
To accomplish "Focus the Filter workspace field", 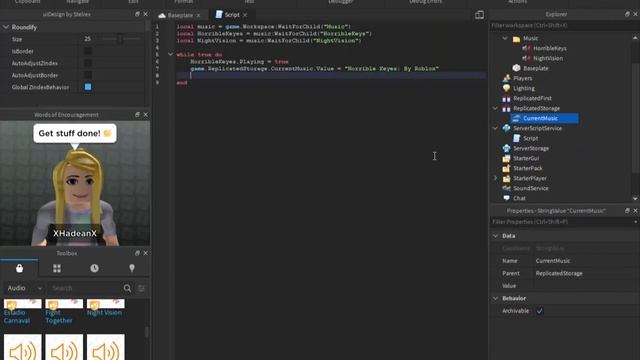I will click(x=563, y=25).
